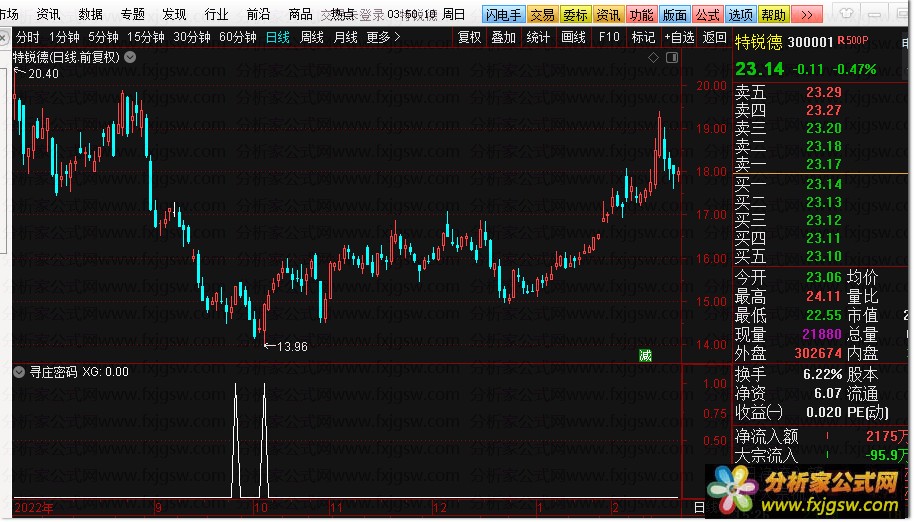
Task: Click the 功能 button
Action: coord(641,14)
